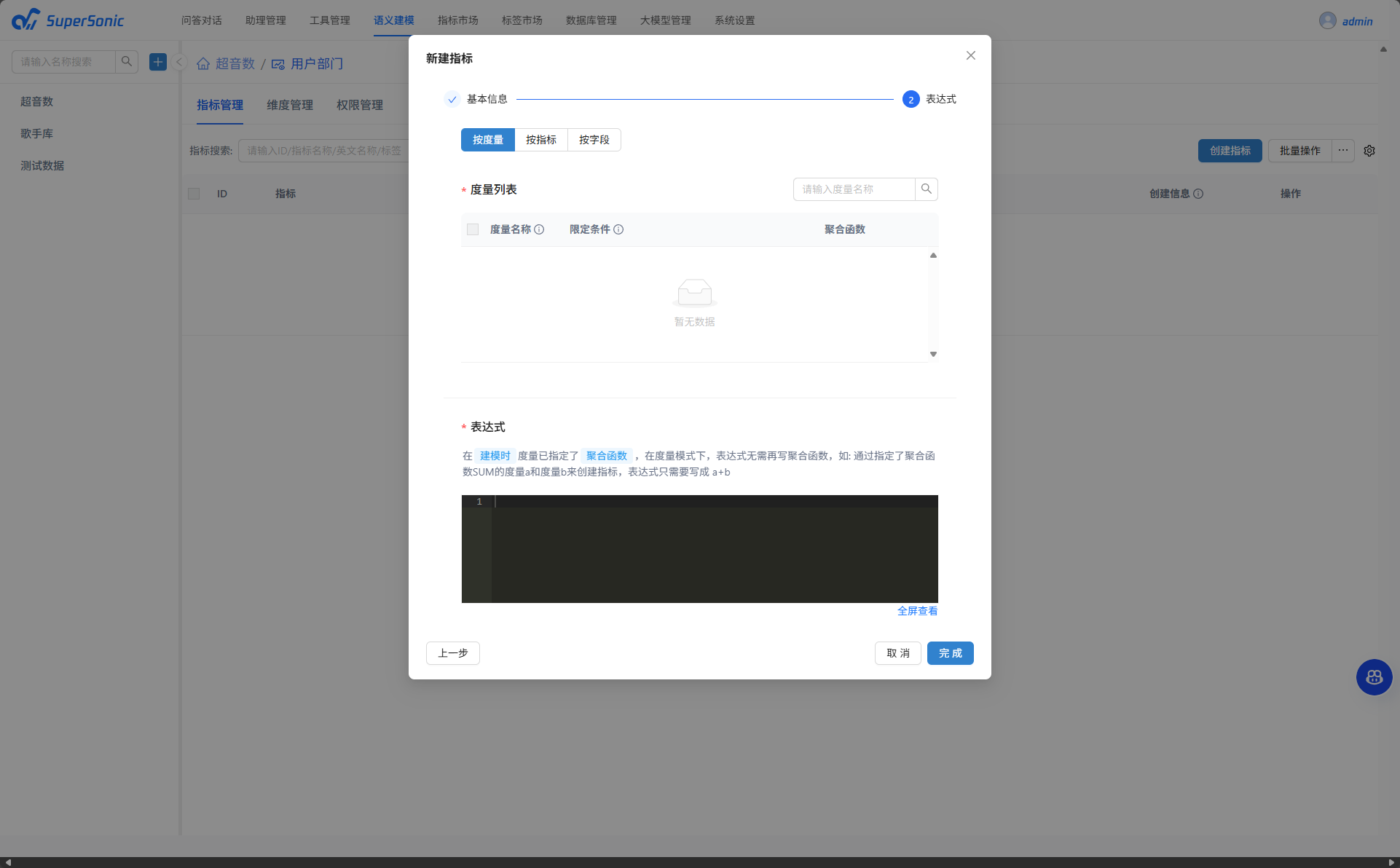Click the home icon in the breadcrumb
The height and width of the screenshot is (868, 1400).
203,64
